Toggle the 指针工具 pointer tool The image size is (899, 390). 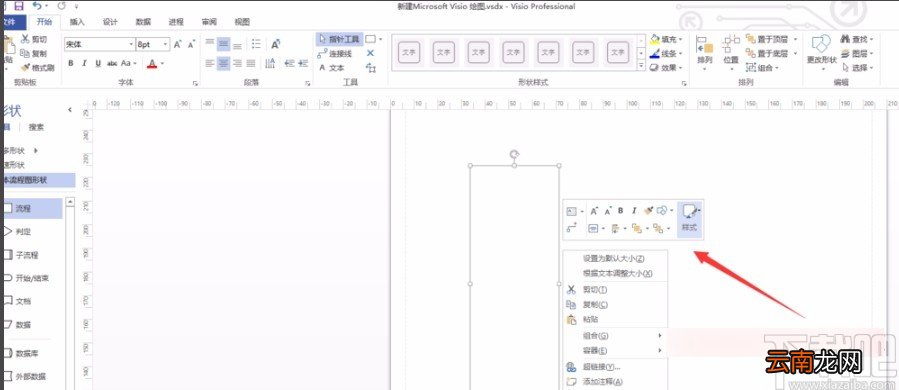pyautogui.click(x=339, y=39)
